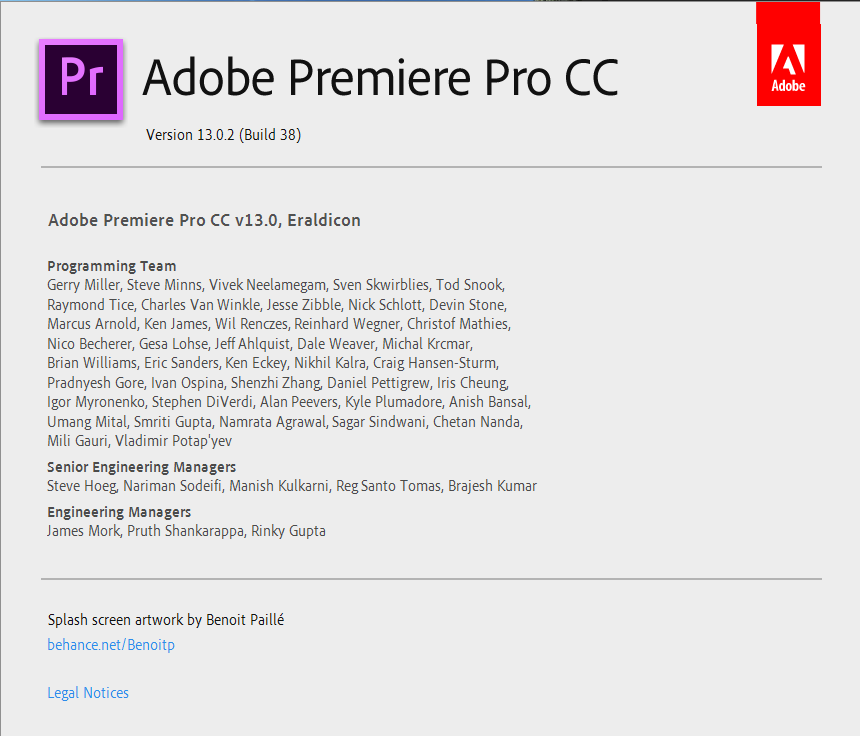Click the name Vladimir Potap'yev

(x=173, y=441)
